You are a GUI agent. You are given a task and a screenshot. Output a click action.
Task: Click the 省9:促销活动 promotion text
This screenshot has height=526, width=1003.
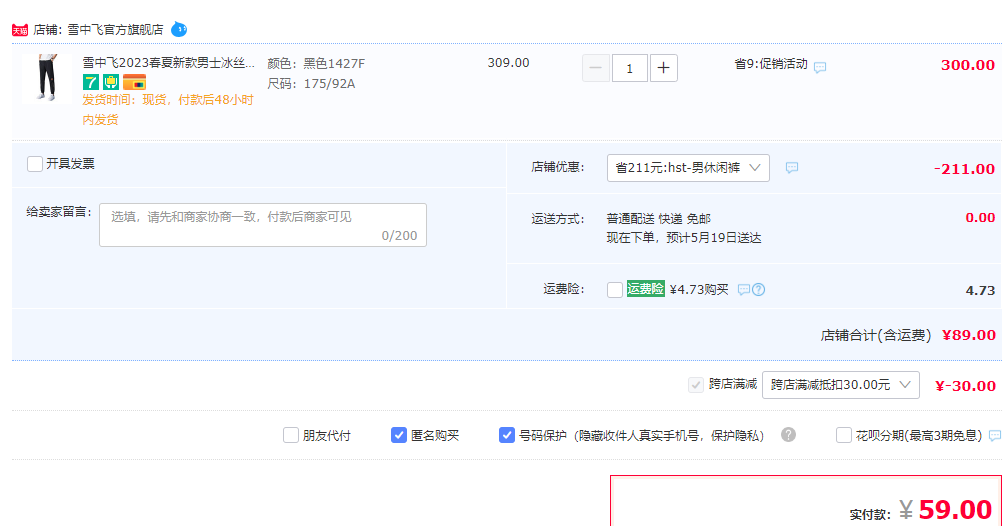771,64
